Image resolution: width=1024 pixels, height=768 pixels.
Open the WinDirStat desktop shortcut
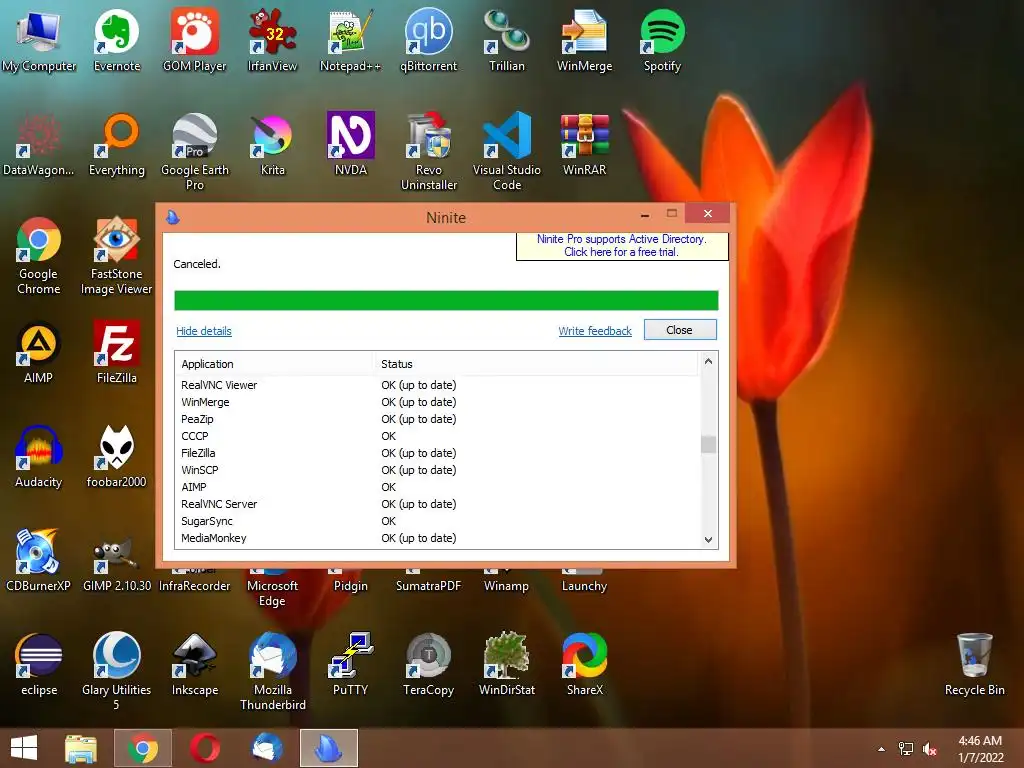[x=507, y=664]
